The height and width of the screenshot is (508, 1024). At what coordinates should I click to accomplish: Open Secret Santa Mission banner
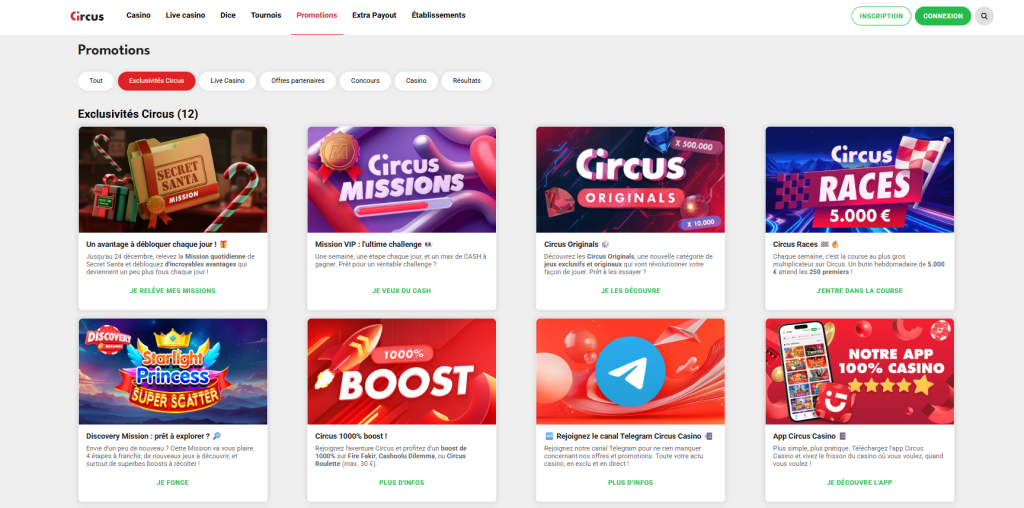[173, 180]
